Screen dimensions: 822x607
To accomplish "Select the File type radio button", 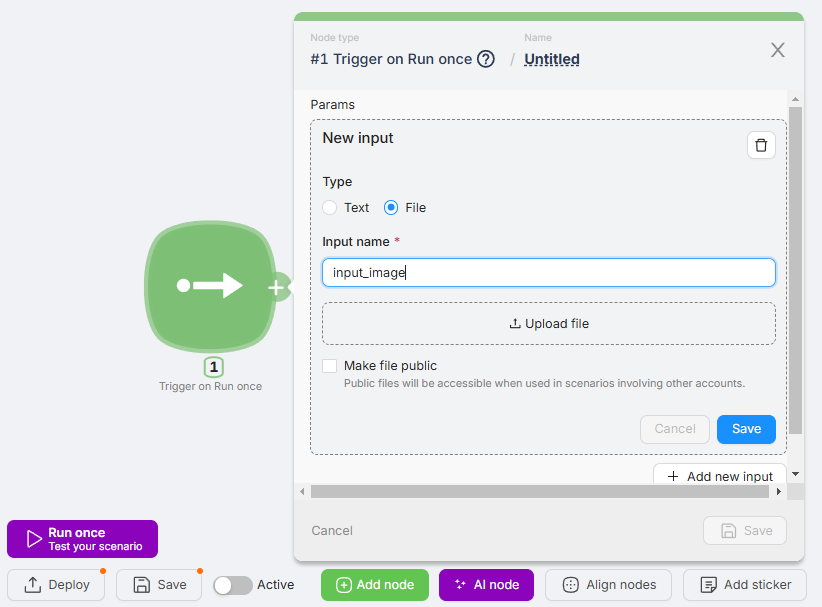I will 391,208.
